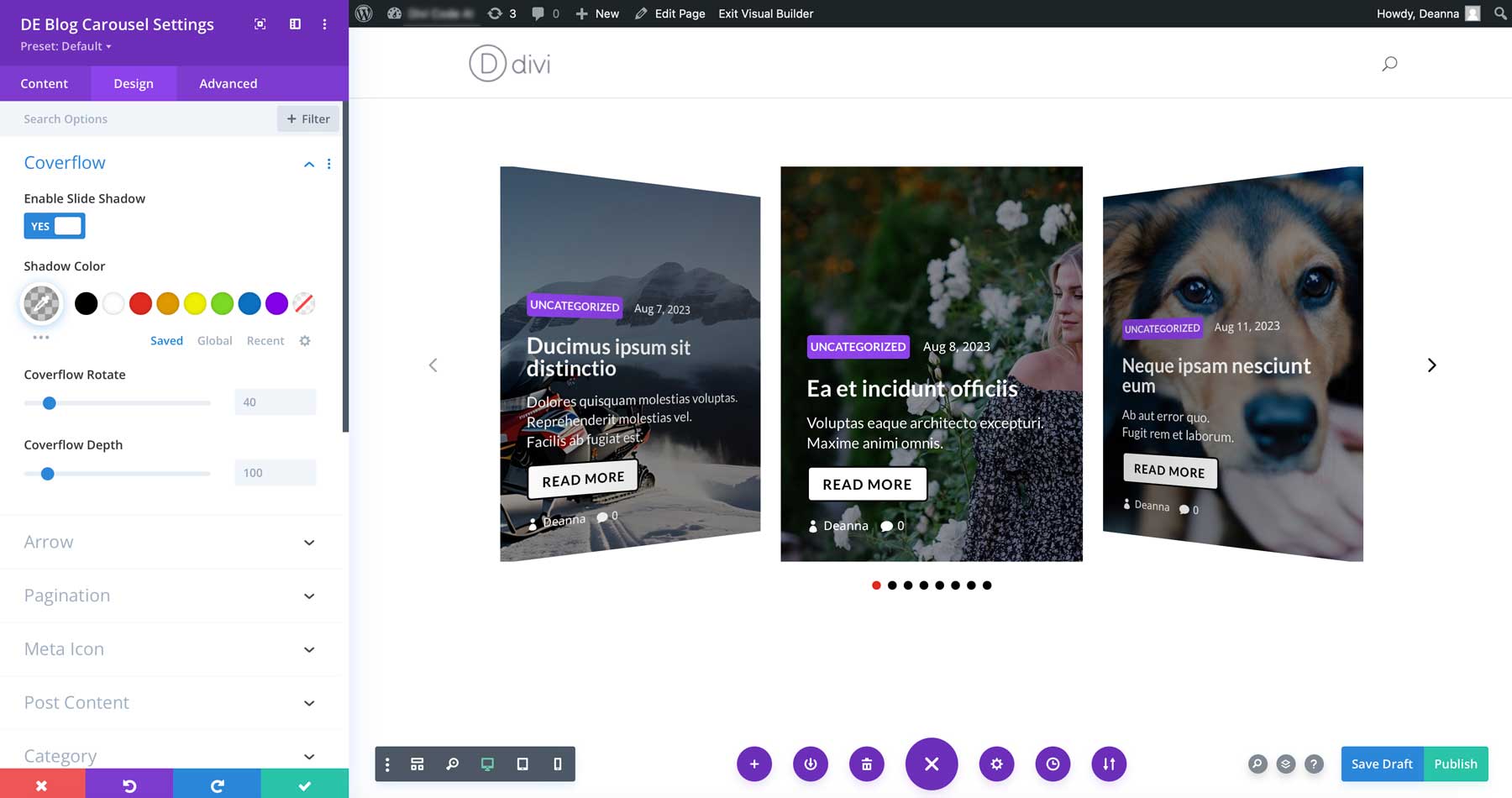Click the WordPress logo icon
The height and width of the screenshot is (798, 1512).
point(364,13)
